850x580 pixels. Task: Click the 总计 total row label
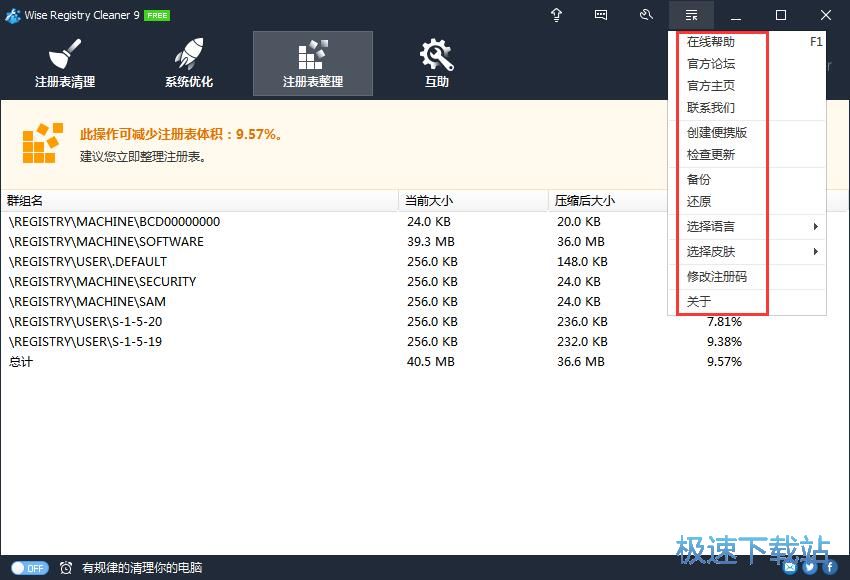click(x=21, y=362)
